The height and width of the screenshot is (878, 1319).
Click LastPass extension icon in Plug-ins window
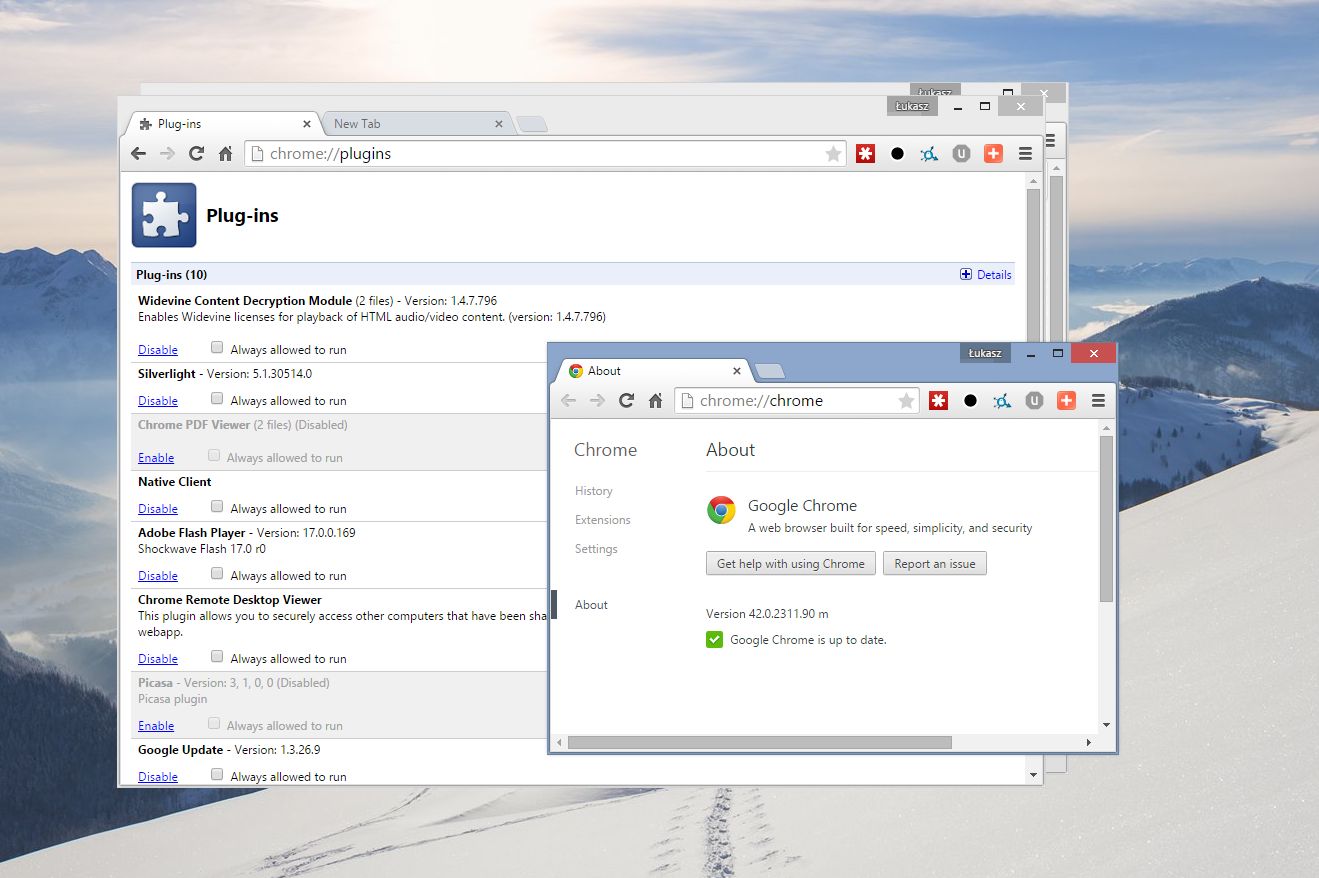865,154
